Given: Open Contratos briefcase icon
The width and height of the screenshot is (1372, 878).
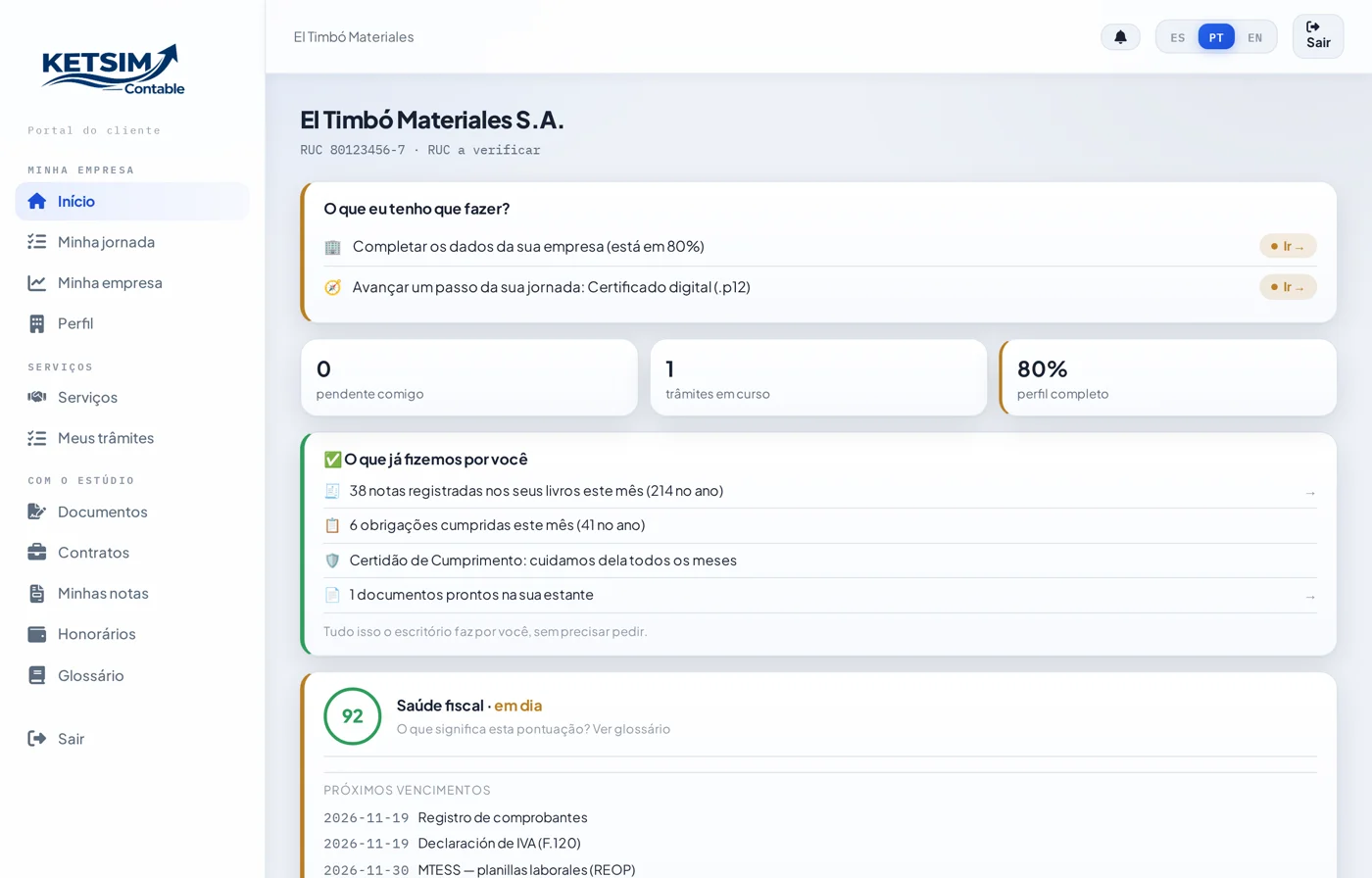Looking at the screenshot, I should point(37,553).
